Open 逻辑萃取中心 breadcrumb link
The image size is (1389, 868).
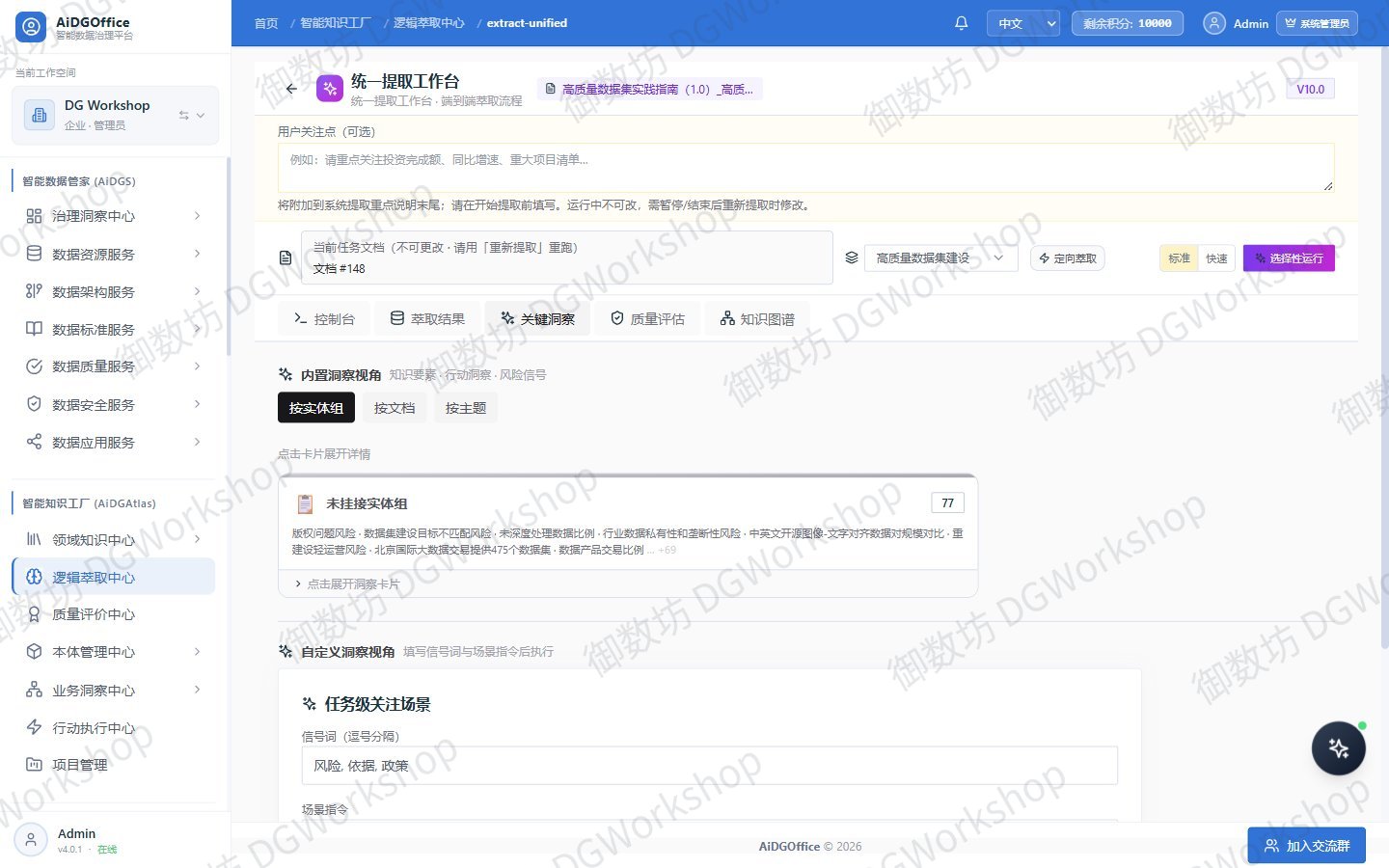click(x=428, y=23)
